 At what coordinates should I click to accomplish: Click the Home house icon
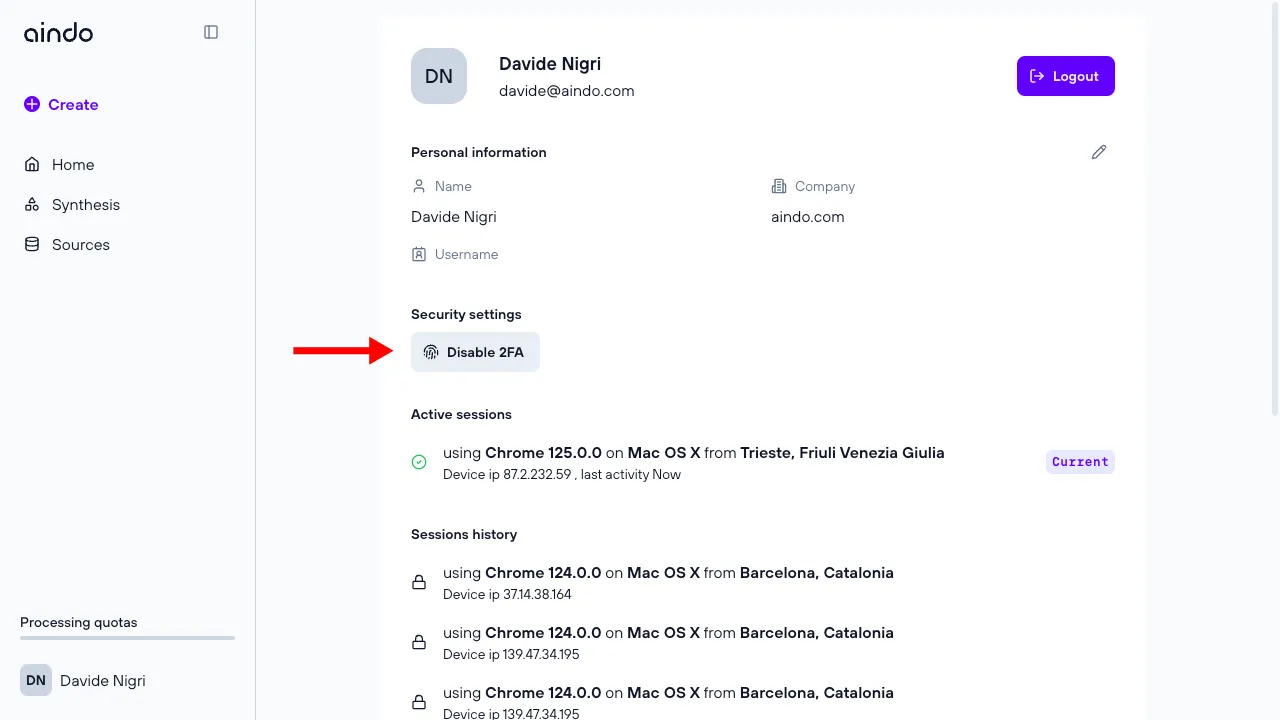32,165
